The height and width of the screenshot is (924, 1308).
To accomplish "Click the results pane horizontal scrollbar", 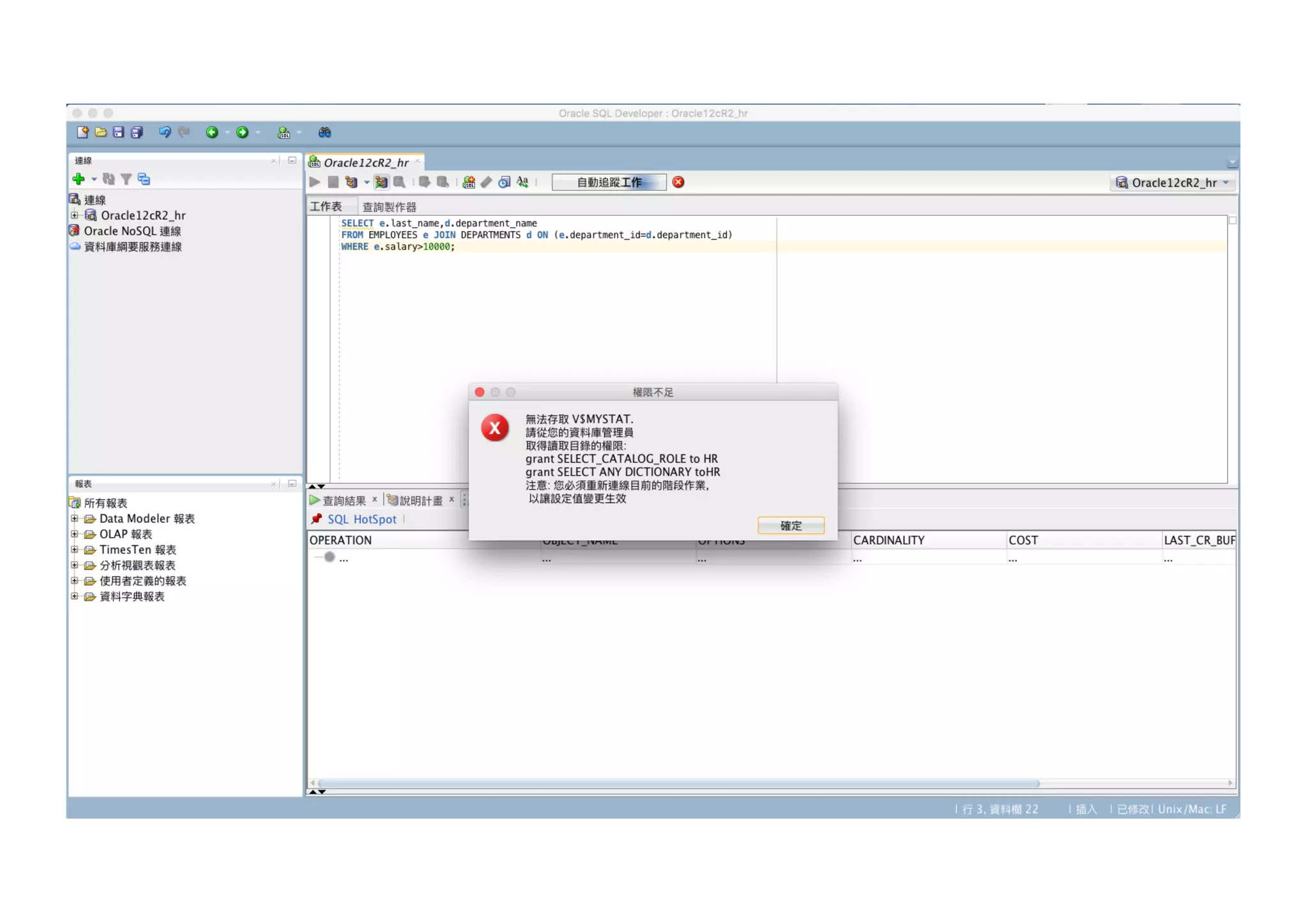I will coord(678,783).
